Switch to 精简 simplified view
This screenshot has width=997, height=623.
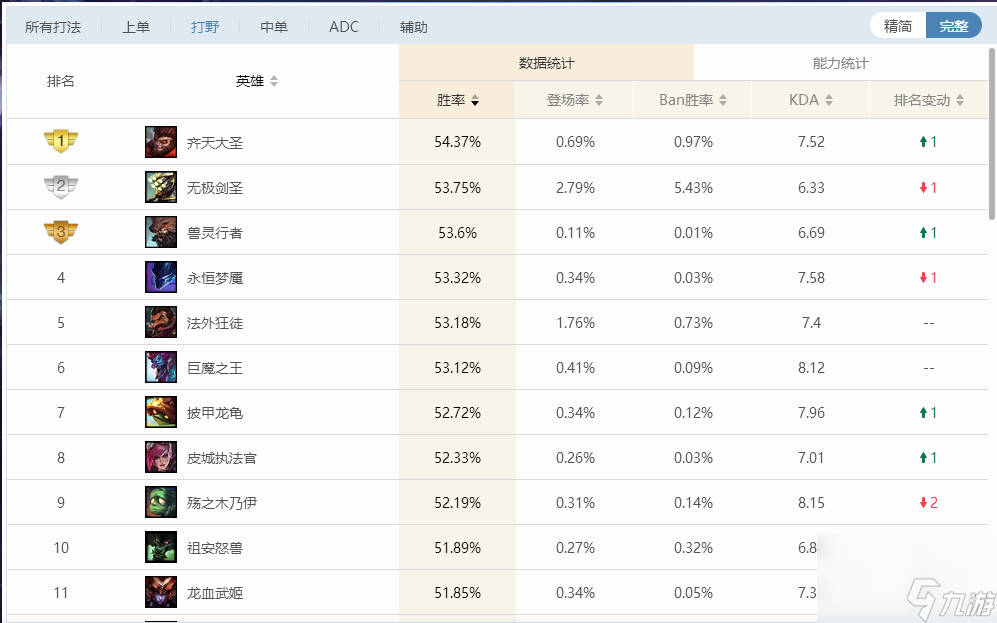(898, 26)
